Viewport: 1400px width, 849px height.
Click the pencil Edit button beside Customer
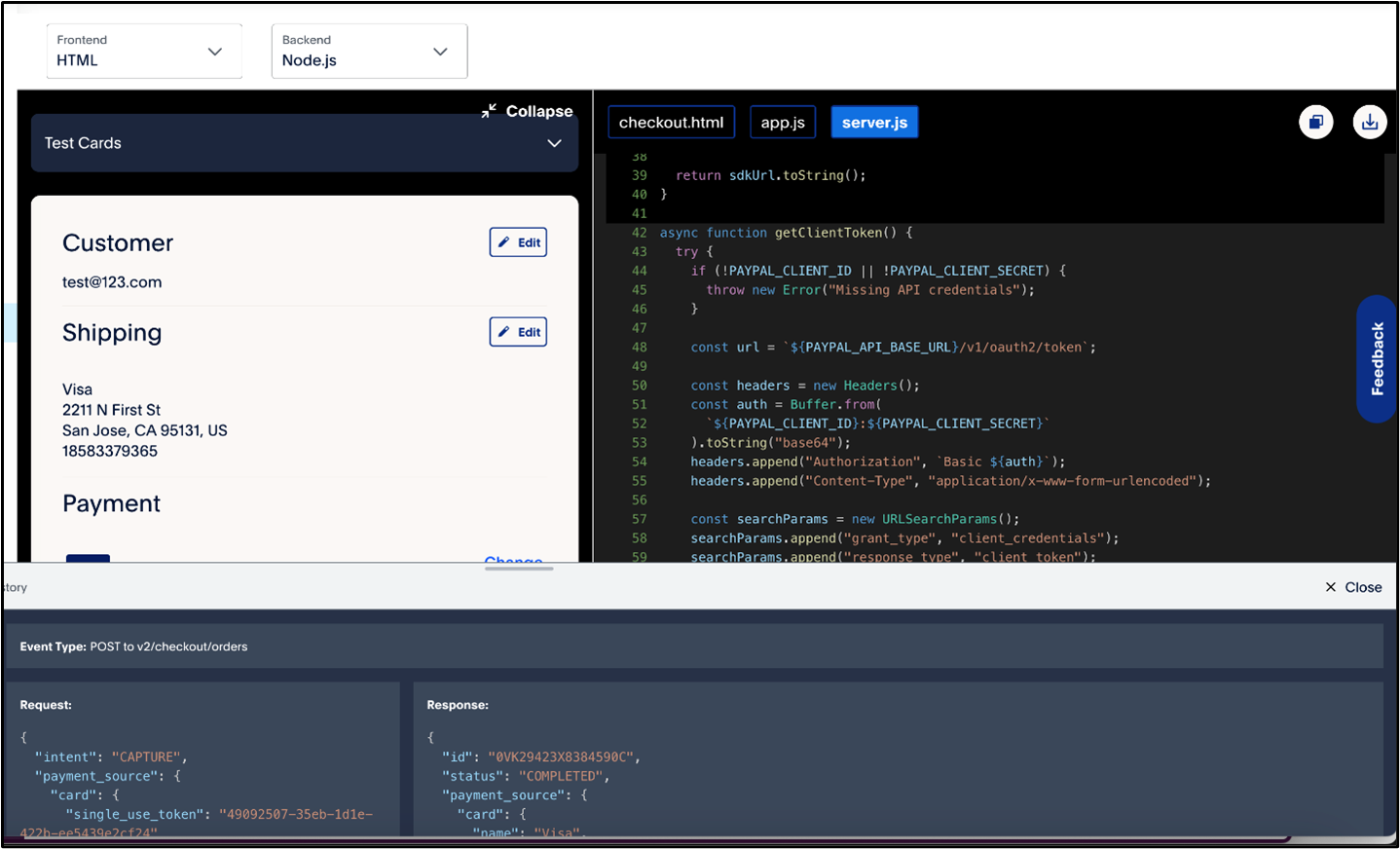(x=518, y=242)
